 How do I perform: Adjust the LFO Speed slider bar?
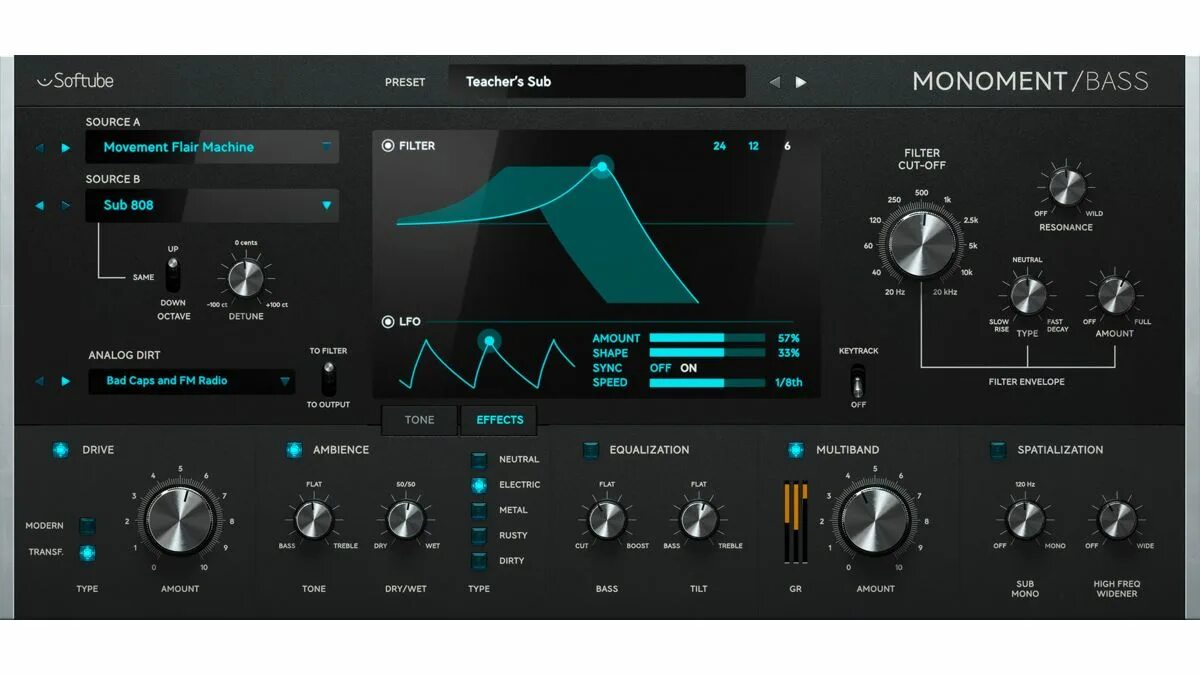pyautogui.click(x=707, y=383)
